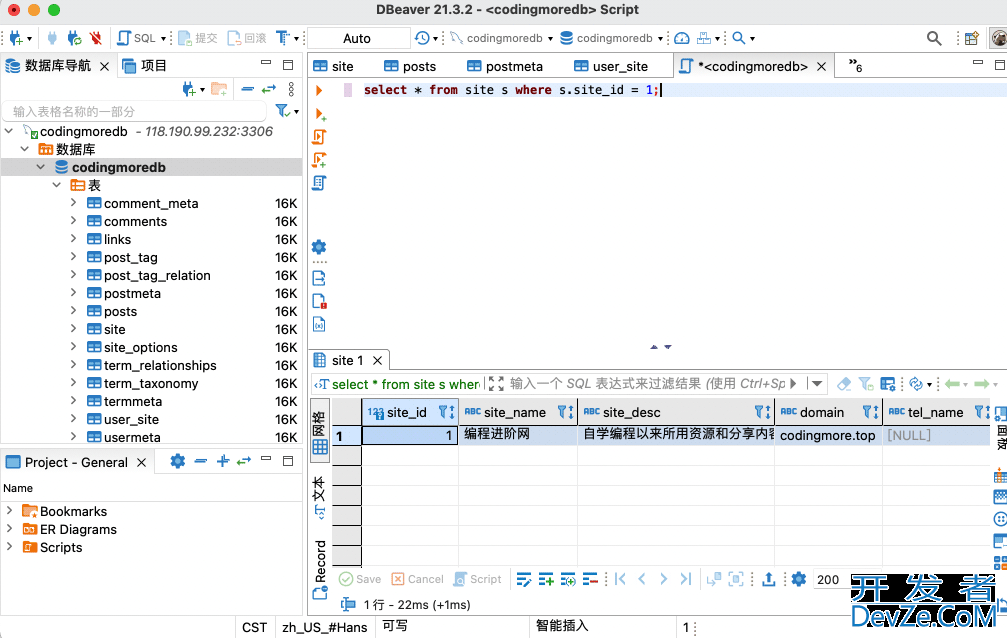Toggle link-with-editor arrows in the navigator

268,89
